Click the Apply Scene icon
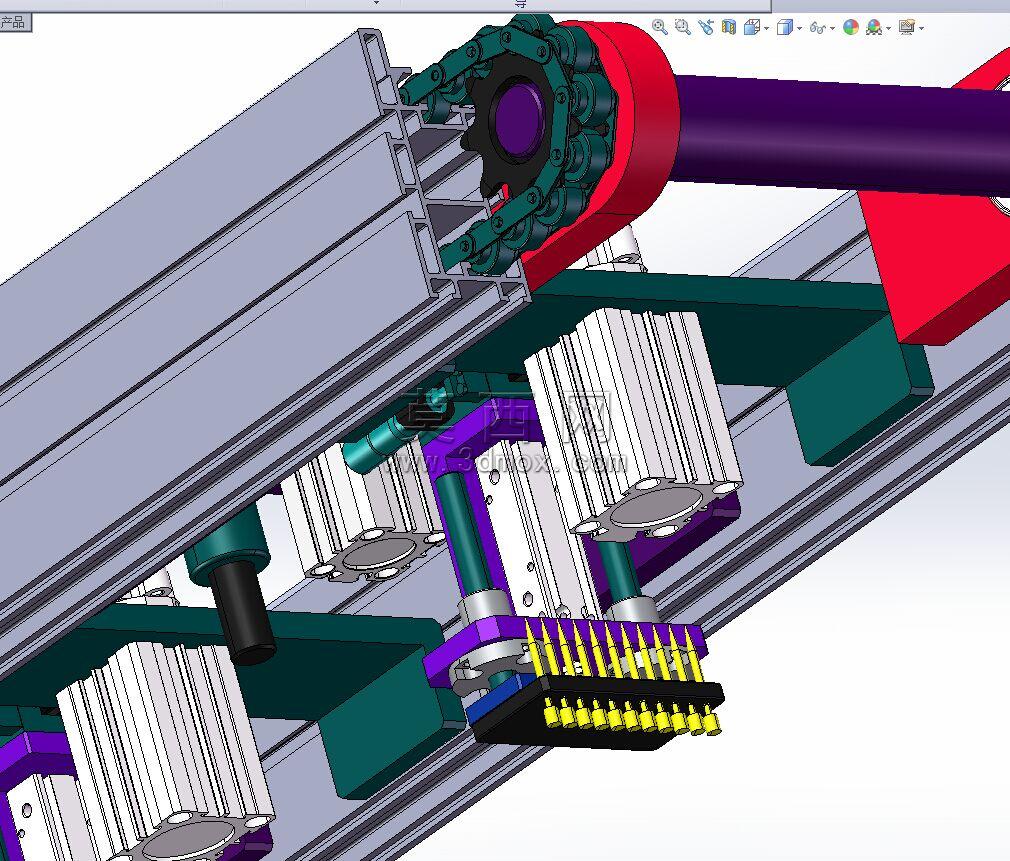The height and width of the screenshot is (861, 1010). (874, 27)
